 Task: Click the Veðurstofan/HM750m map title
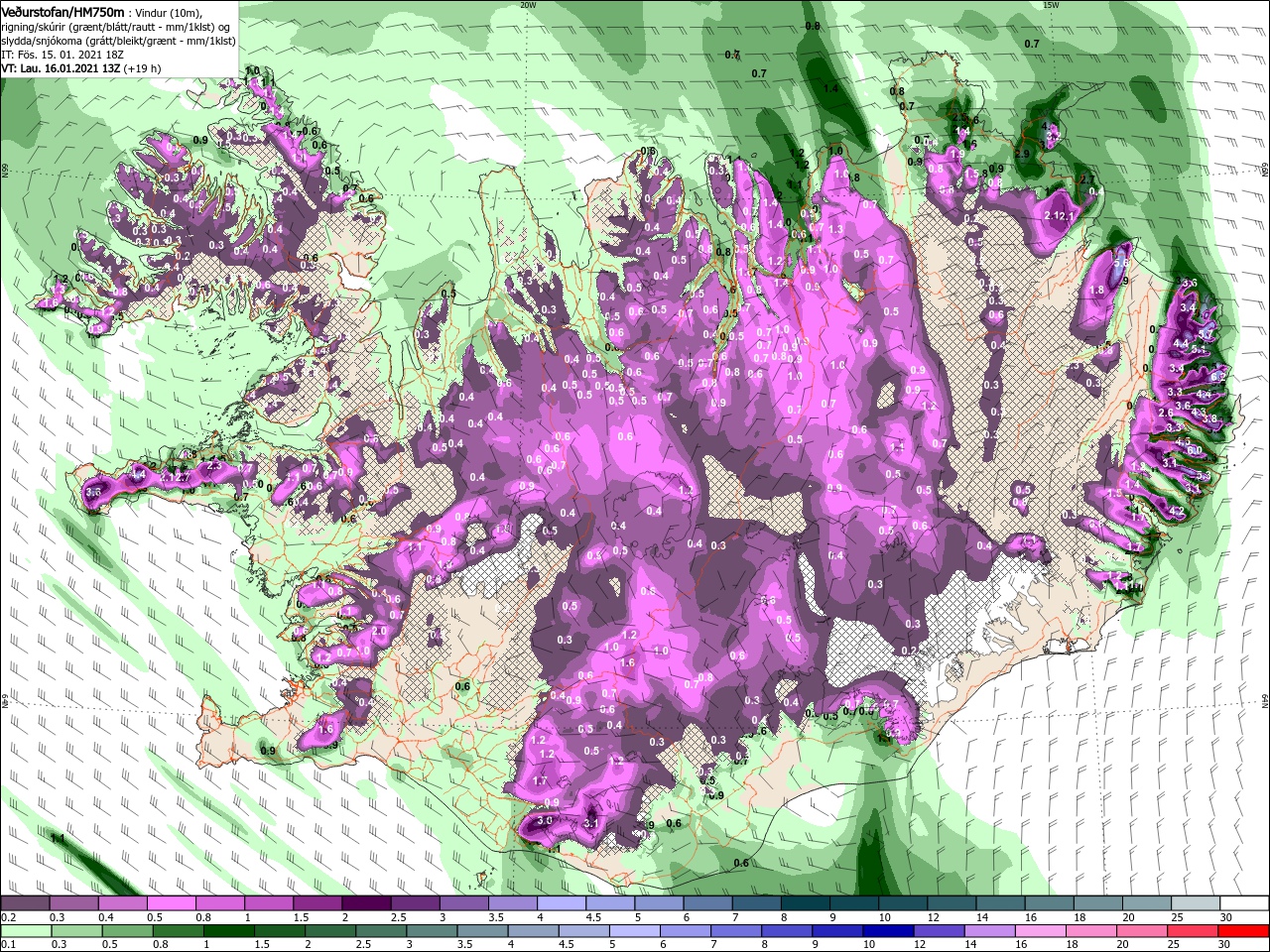pos(63,11)
